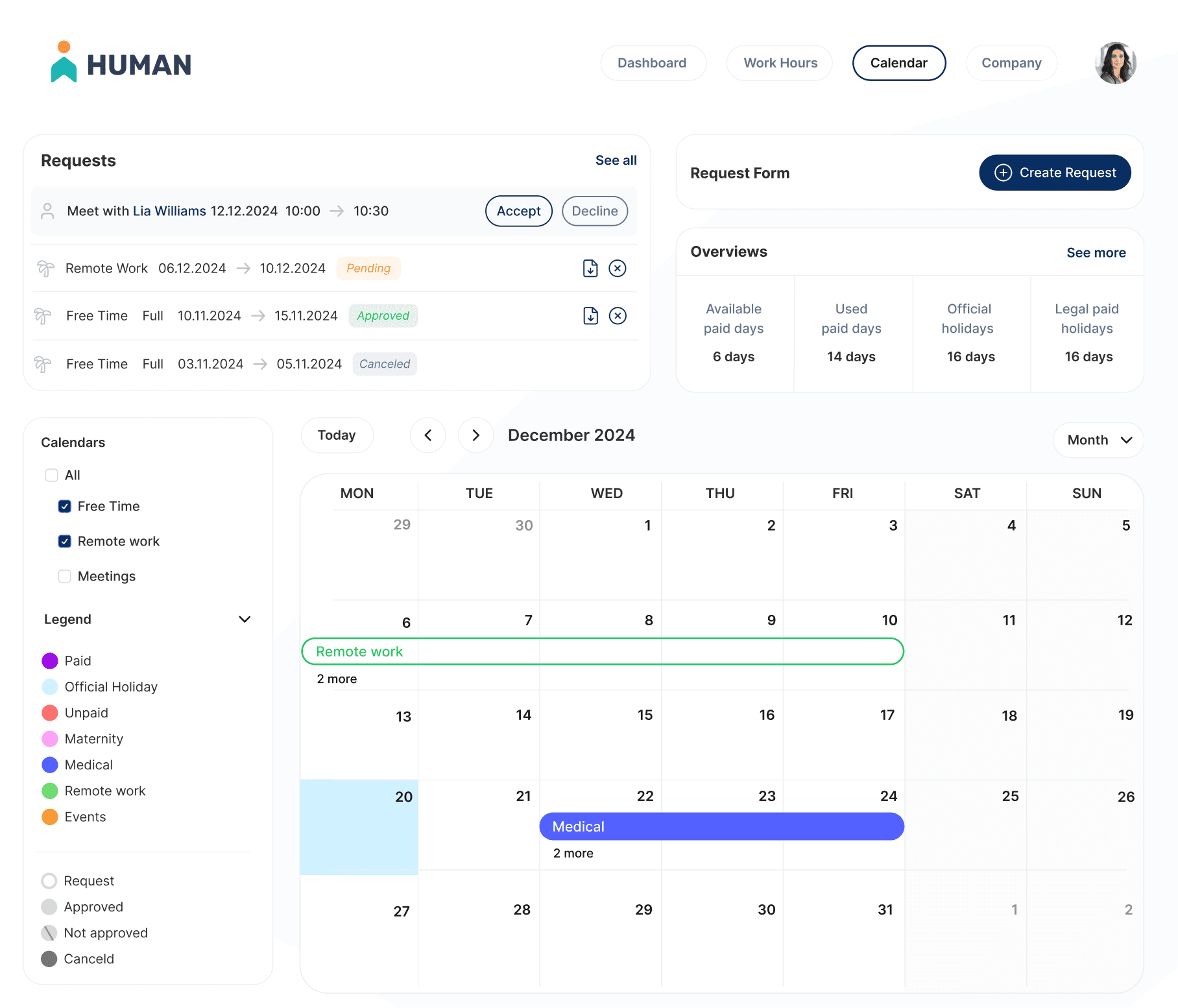Go to previous month with left chevron
Image resolution: width=1178 pixels, height=1008 pixels.
coord(427,435)
